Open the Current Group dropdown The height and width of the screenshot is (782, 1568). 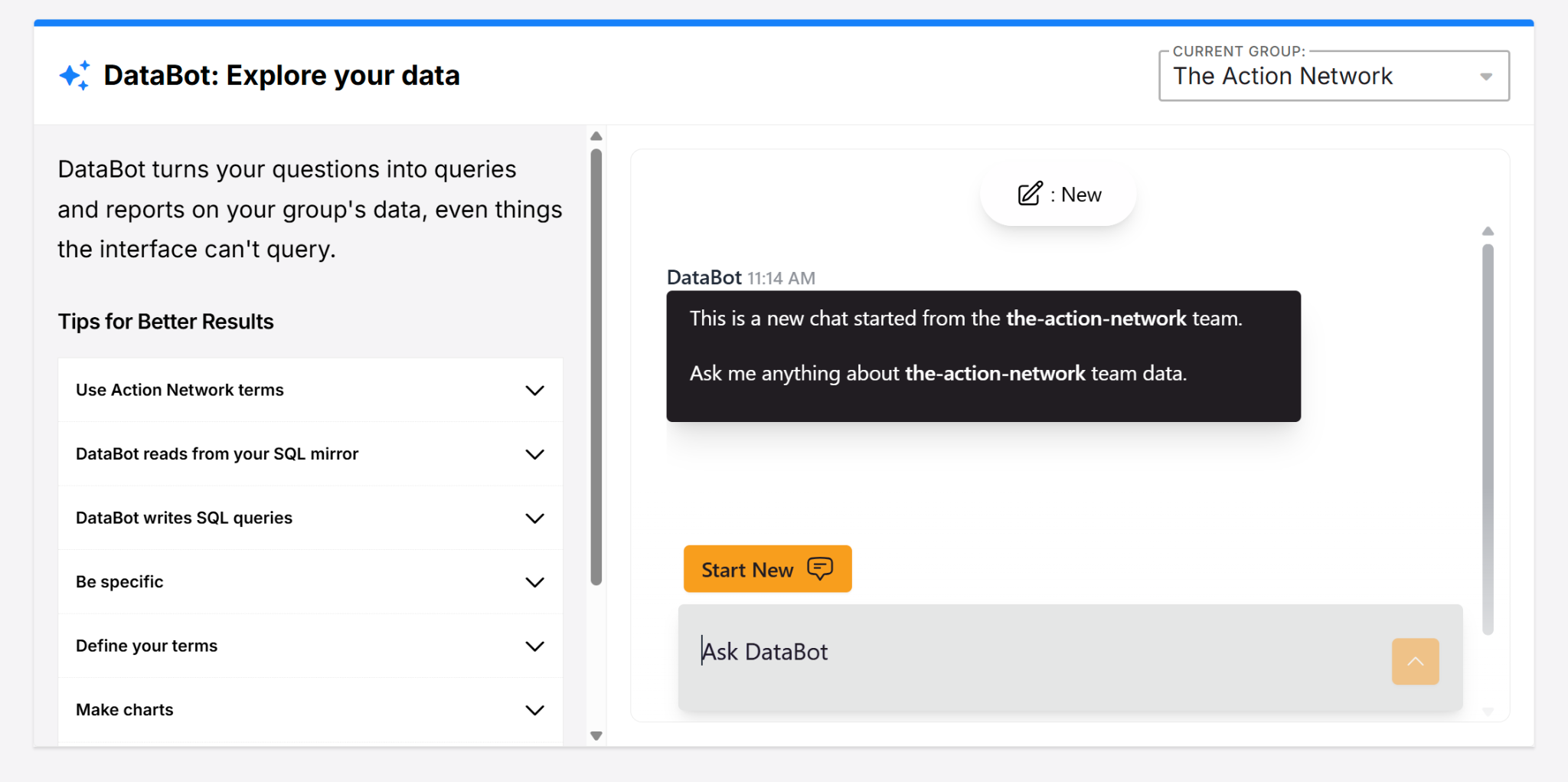pyautogui.click(x=1334, y=76)
